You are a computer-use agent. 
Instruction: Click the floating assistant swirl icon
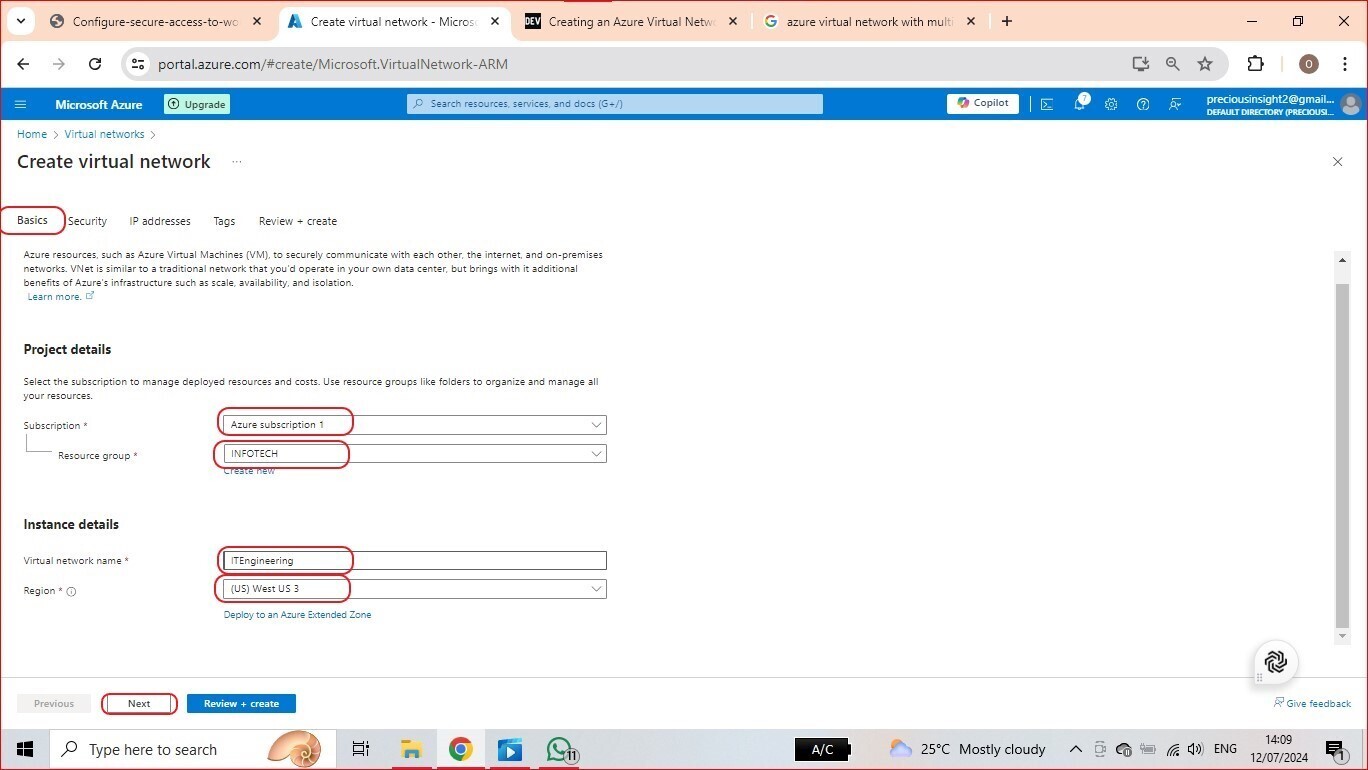coord(1276,662)
